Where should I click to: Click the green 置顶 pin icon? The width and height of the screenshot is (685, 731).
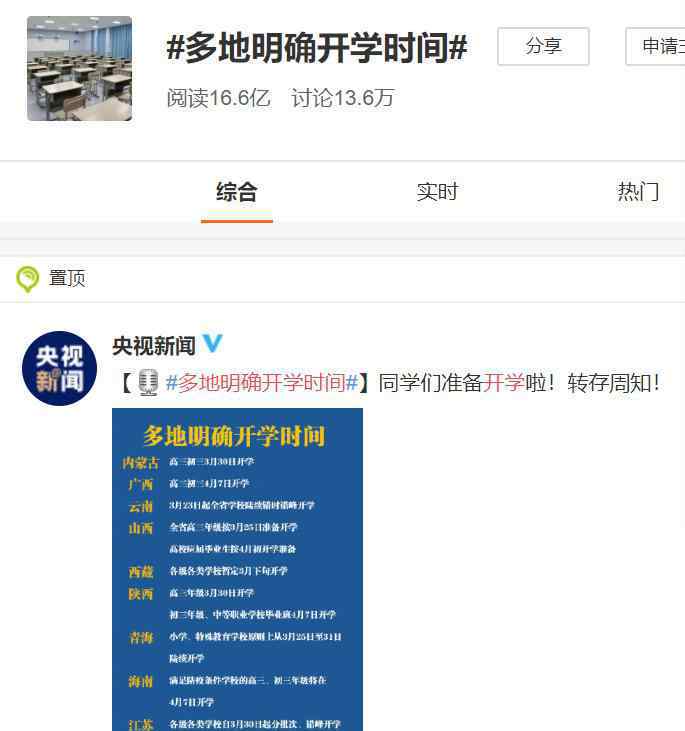(x=27, y=279)
